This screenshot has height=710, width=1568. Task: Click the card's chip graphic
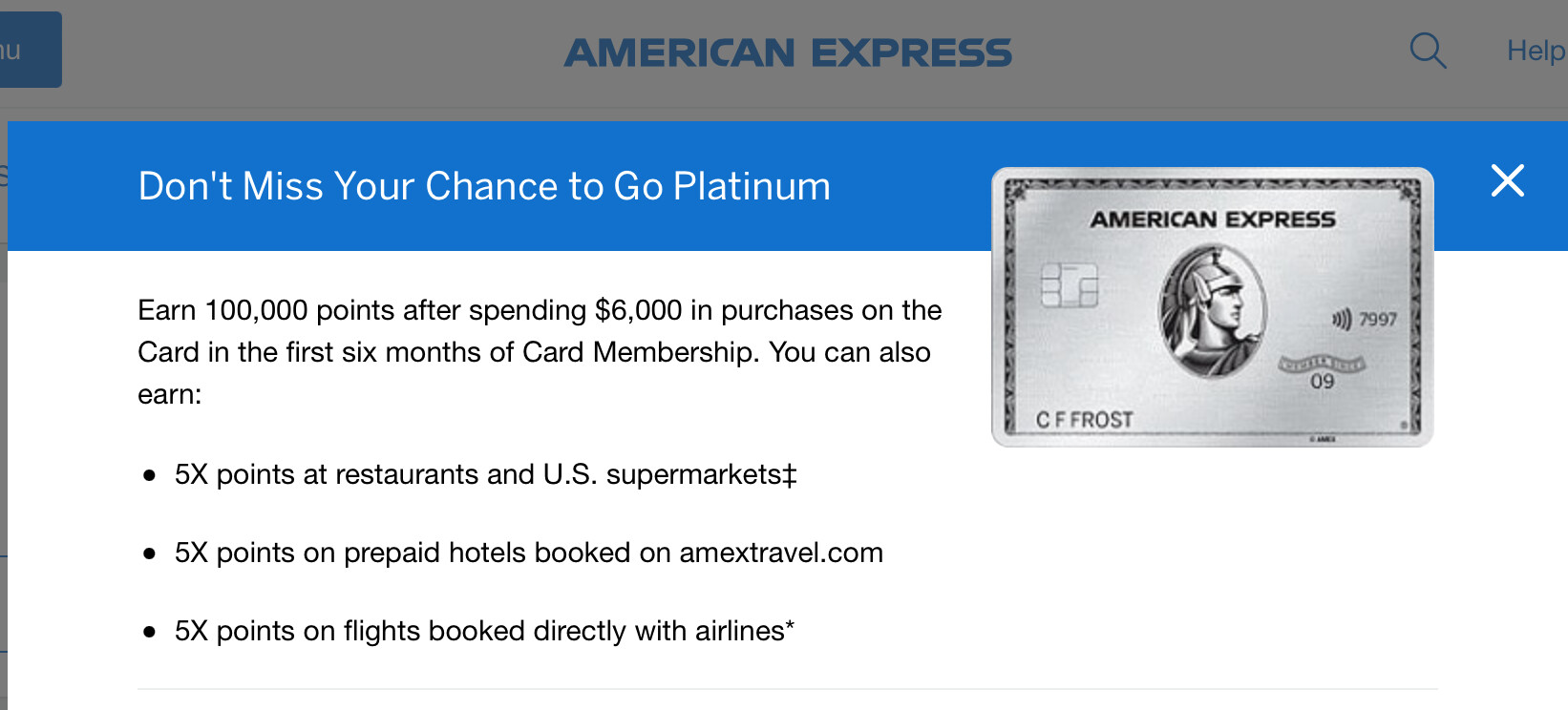(x=1069, y=284)
